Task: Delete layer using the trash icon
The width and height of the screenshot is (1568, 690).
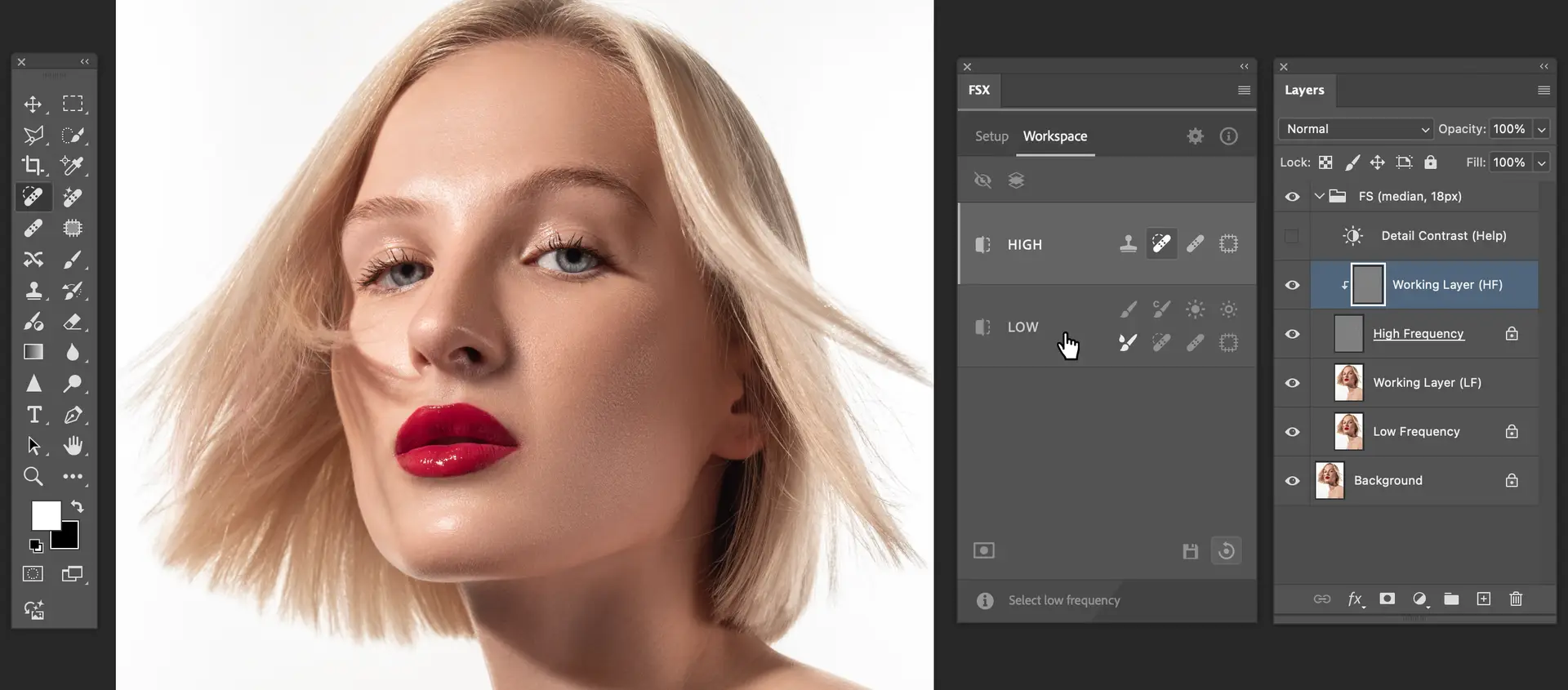Action: coord(1516,599)
